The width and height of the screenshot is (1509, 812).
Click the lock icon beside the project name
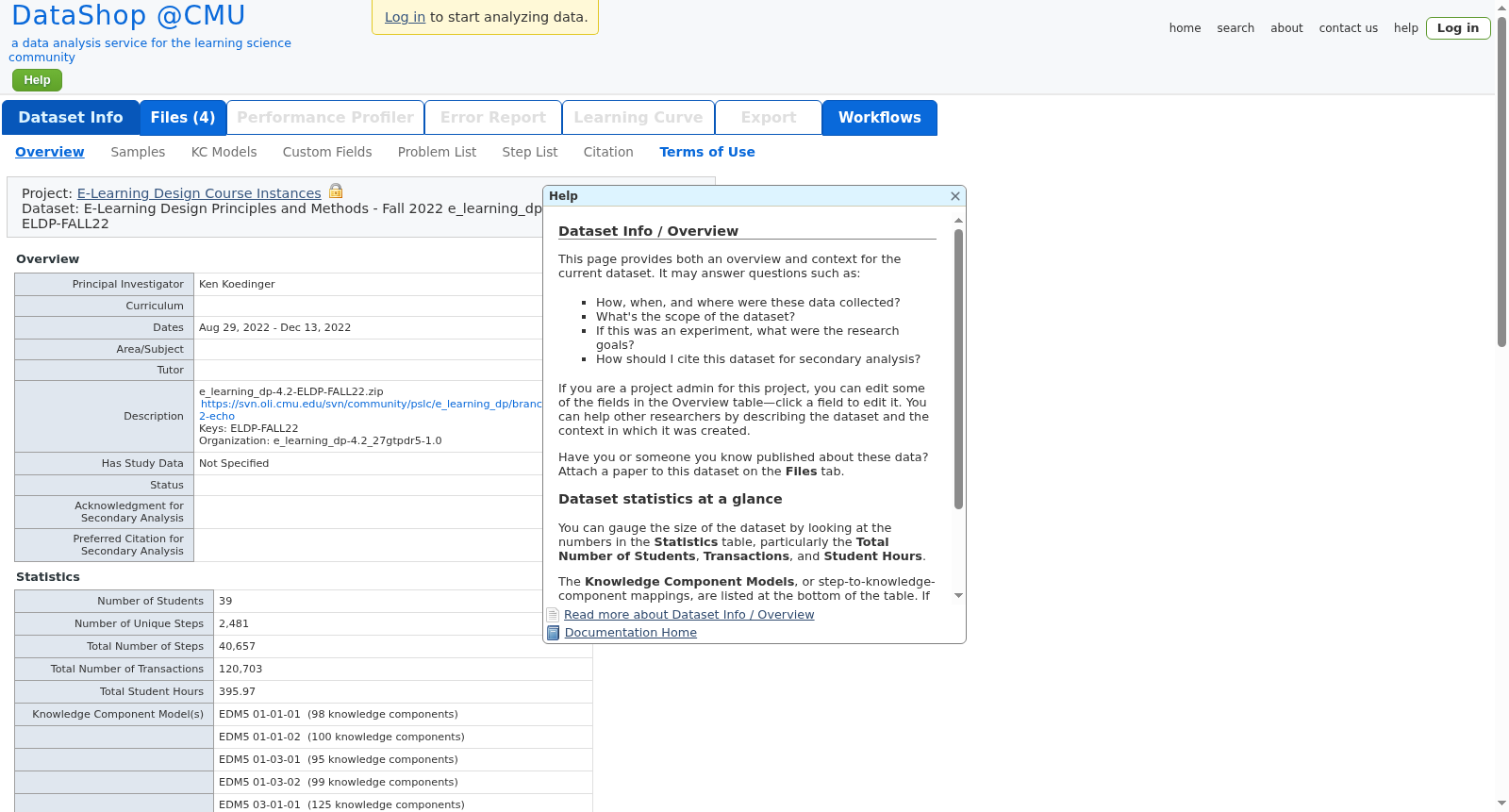336,191
